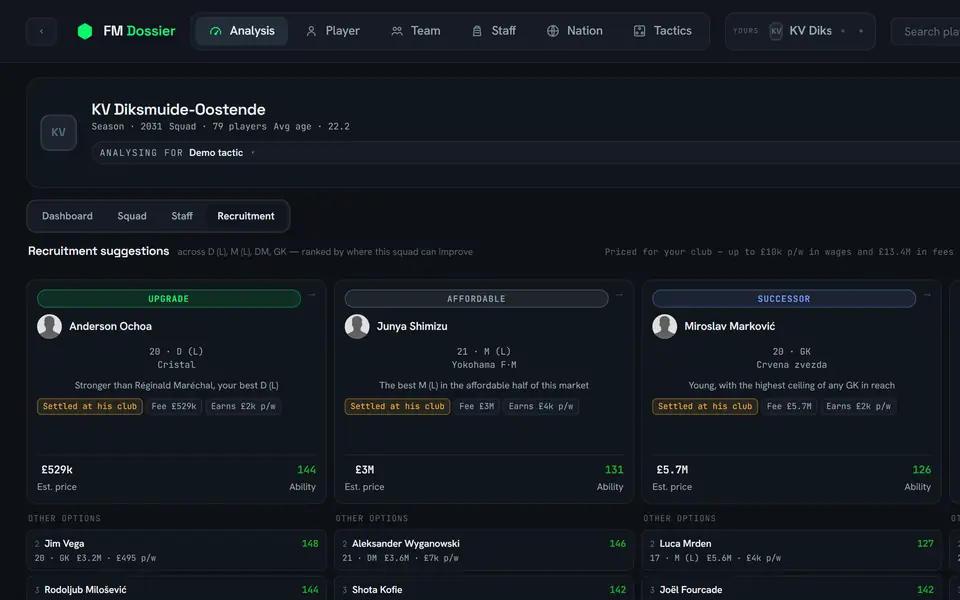Click the Cristal club name

tap(176, 365)
